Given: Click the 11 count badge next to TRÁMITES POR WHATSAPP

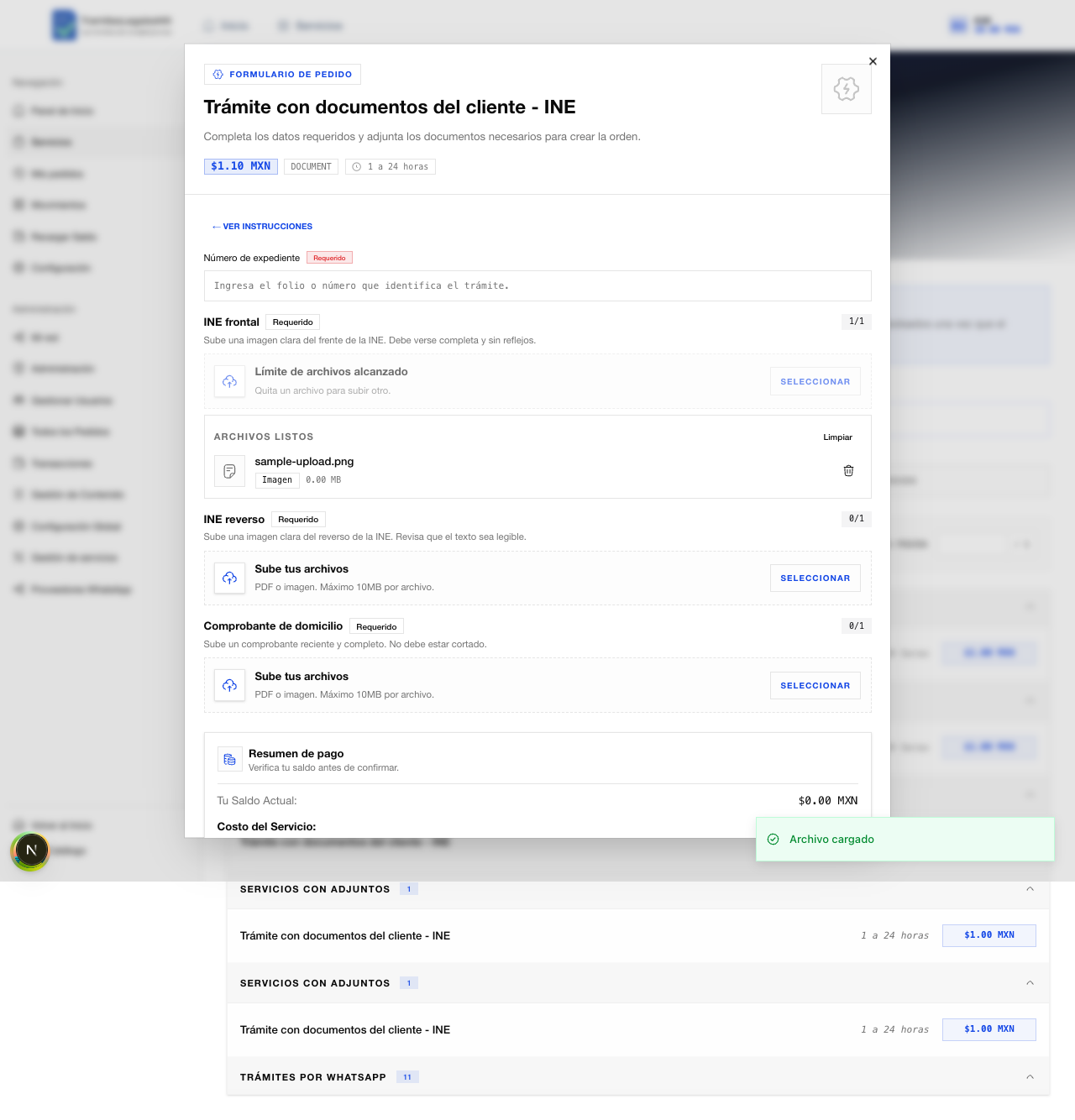Looking at the screenshot, I should click(407, 1077).
